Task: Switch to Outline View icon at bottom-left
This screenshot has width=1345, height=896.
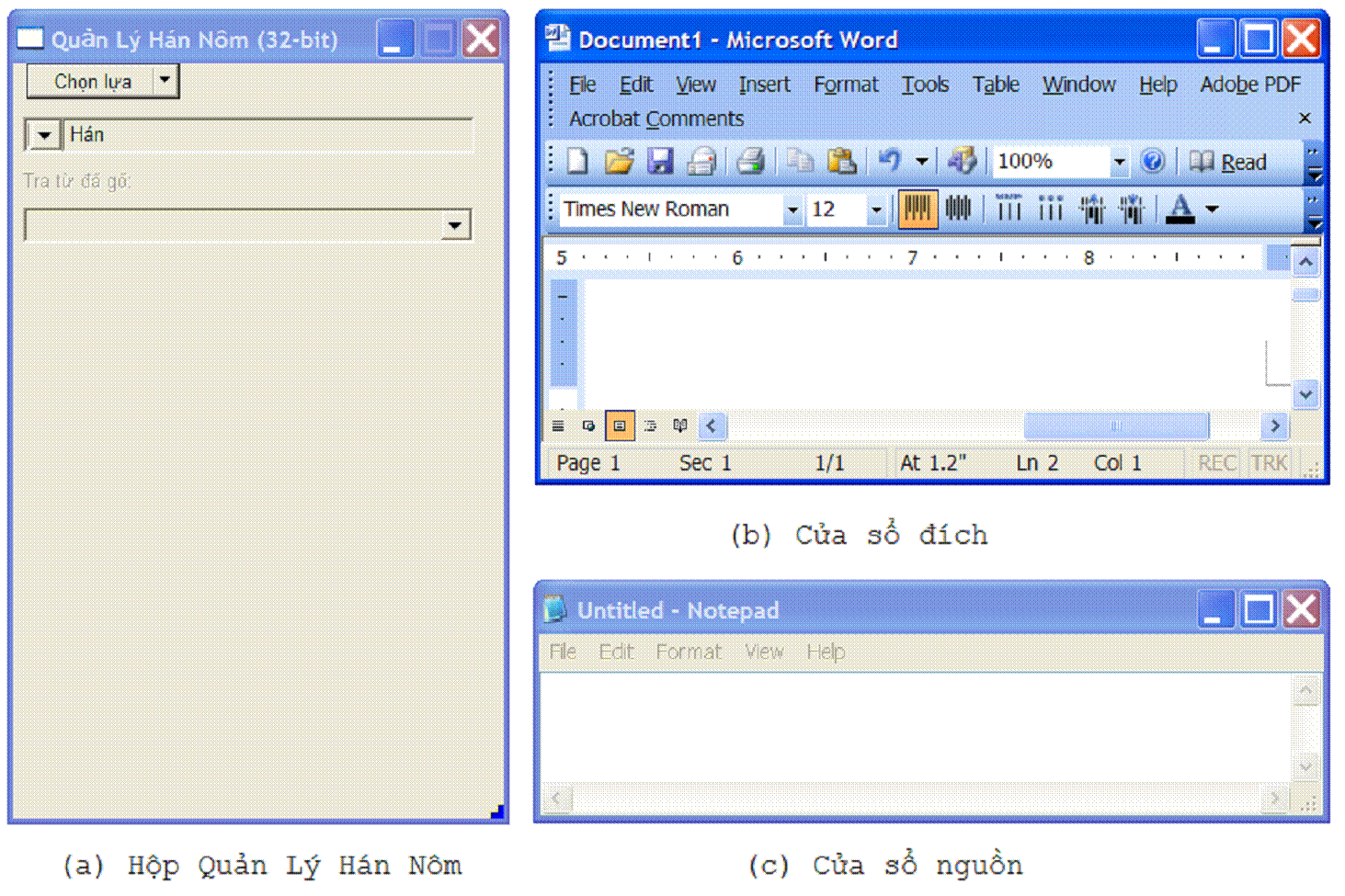Action: pos(650,425)
